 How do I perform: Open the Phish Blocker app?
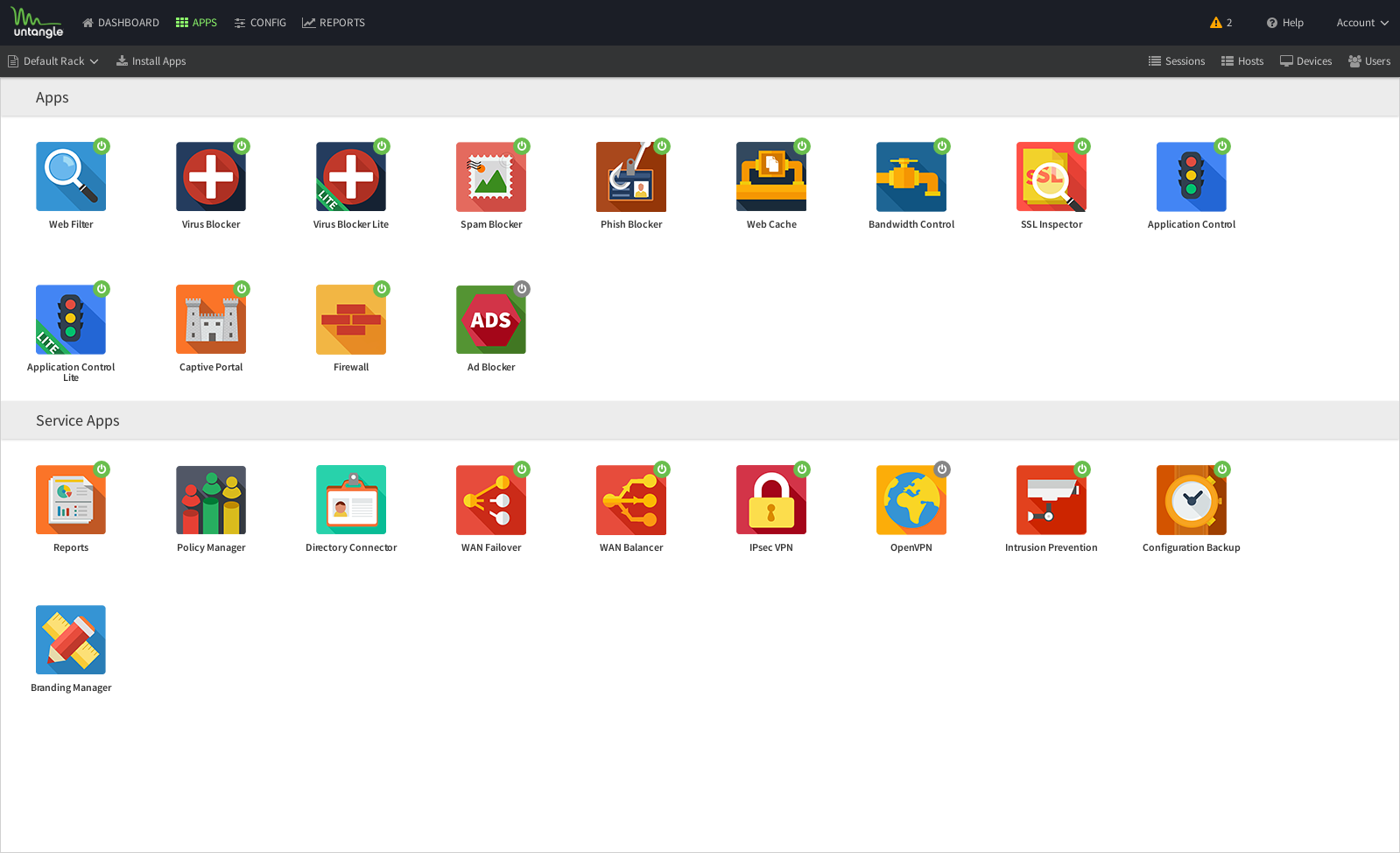click(631, 177)
